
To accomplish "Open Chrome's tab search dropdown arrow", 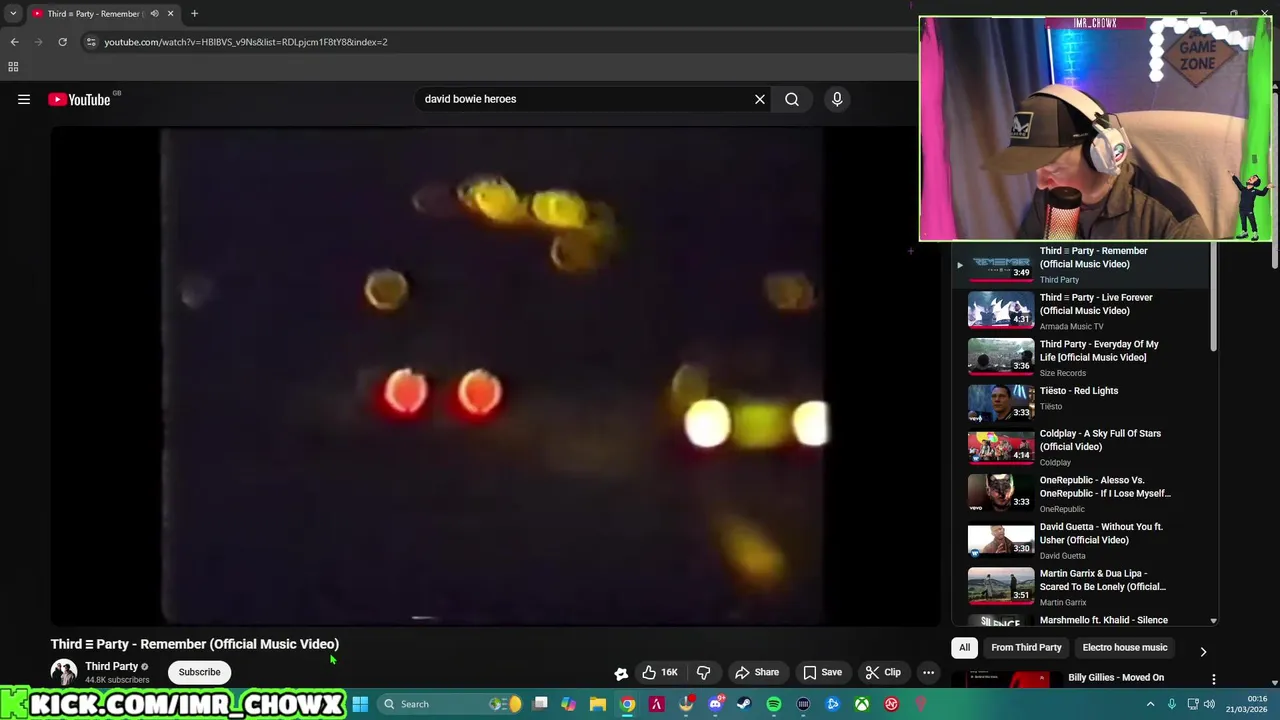I will click(x=13, y=14).
